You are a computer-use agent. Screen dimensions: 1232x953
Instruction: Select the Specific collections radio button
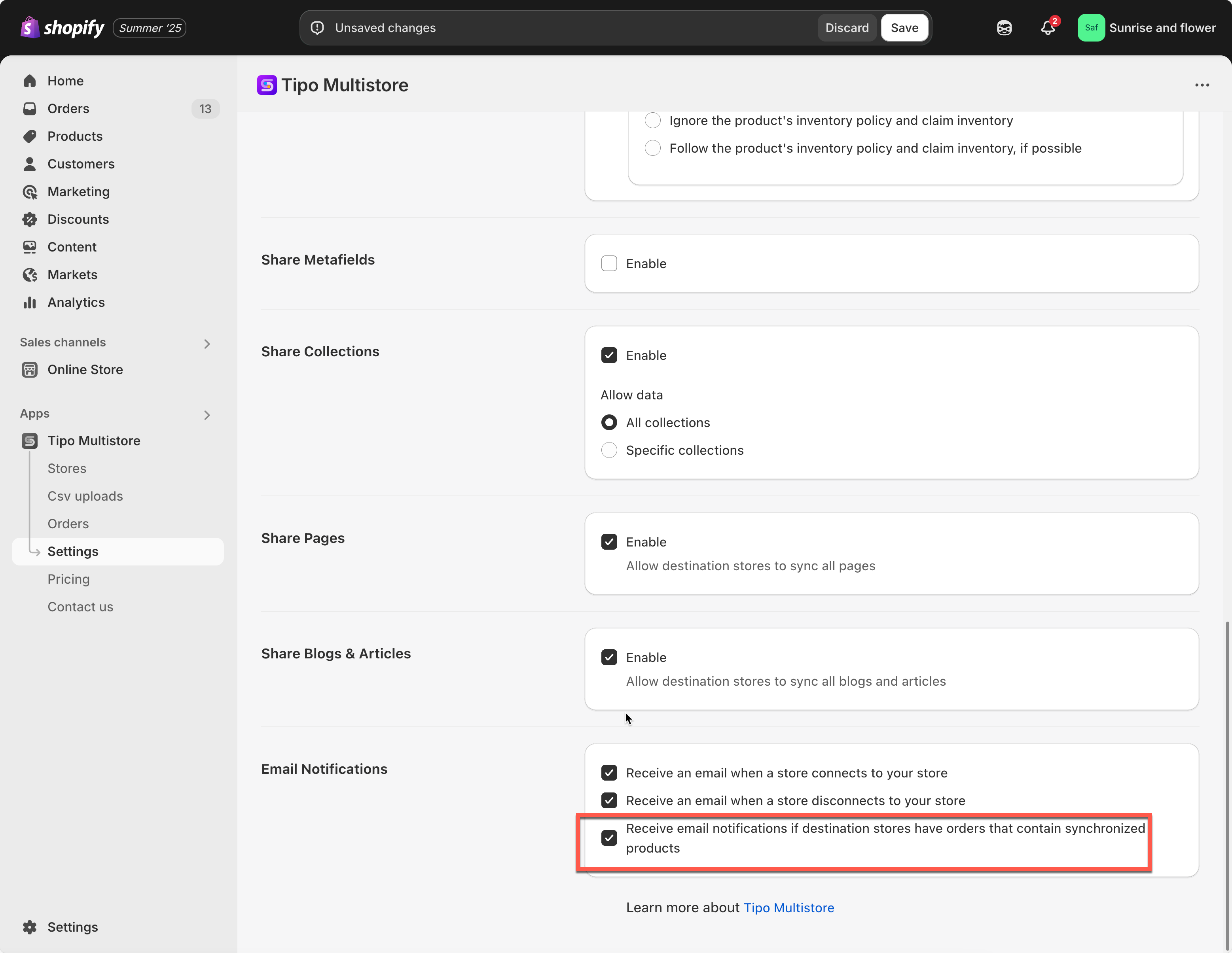click(x=608, y=450)
